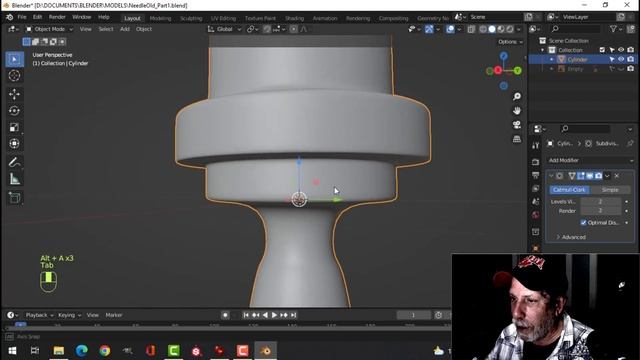Switch to the Shading workspace tab

(294, 18)
